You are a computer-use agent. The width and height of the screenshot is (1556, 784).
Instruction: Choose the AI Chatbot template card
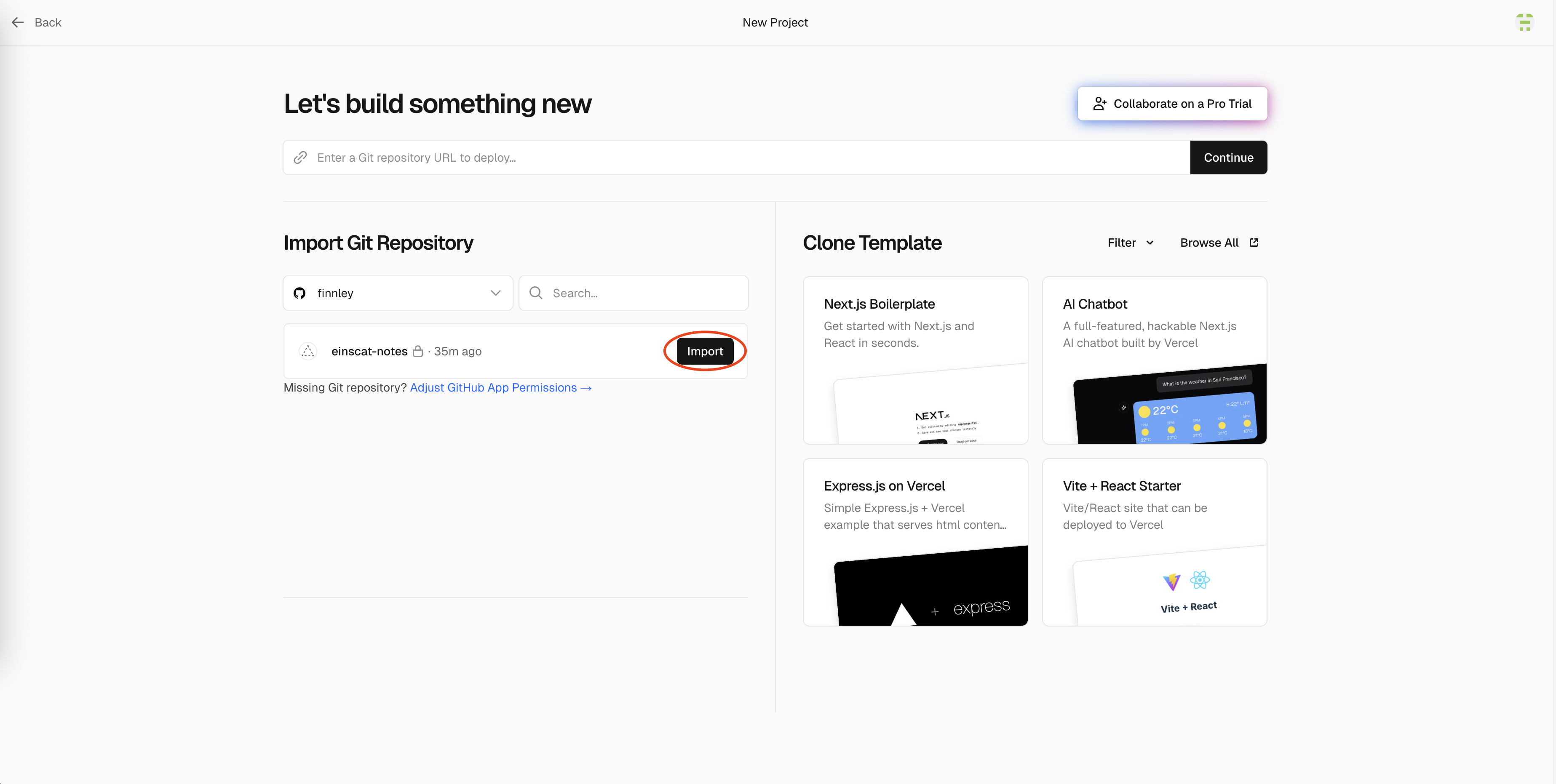coord(1154,360)
